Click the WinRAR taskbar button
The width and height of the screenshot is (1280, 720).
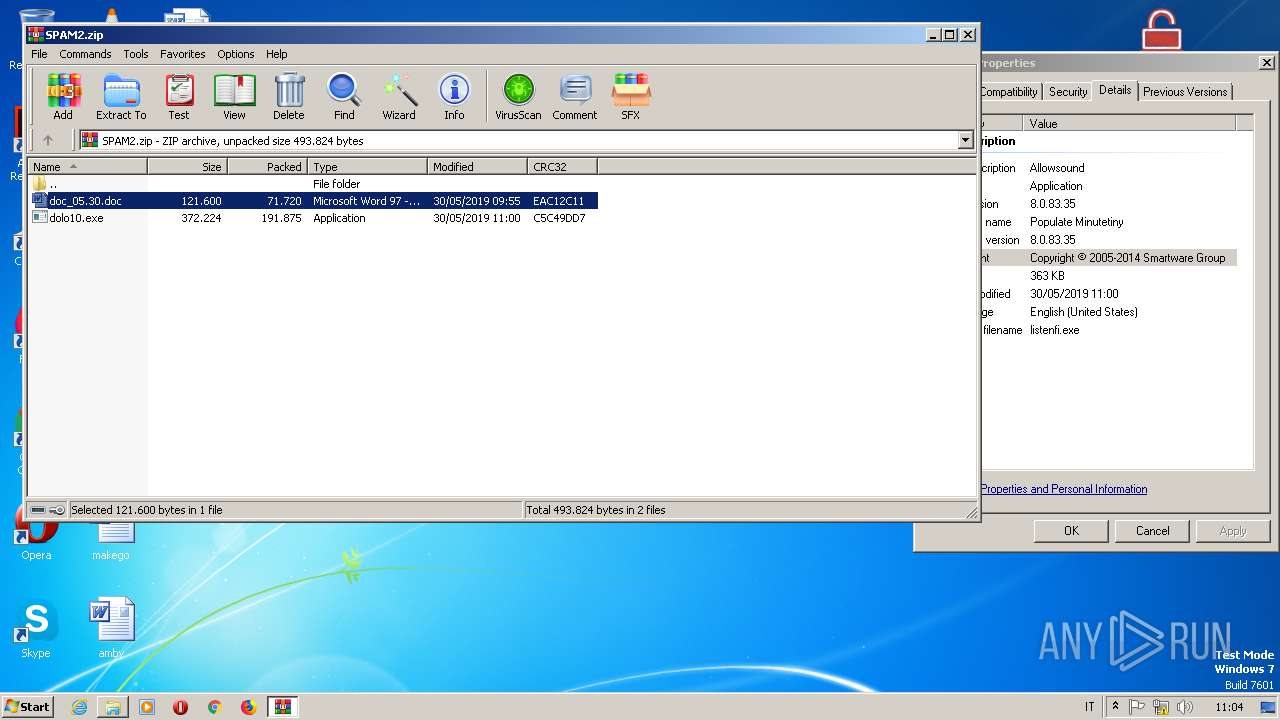(283, 707)
